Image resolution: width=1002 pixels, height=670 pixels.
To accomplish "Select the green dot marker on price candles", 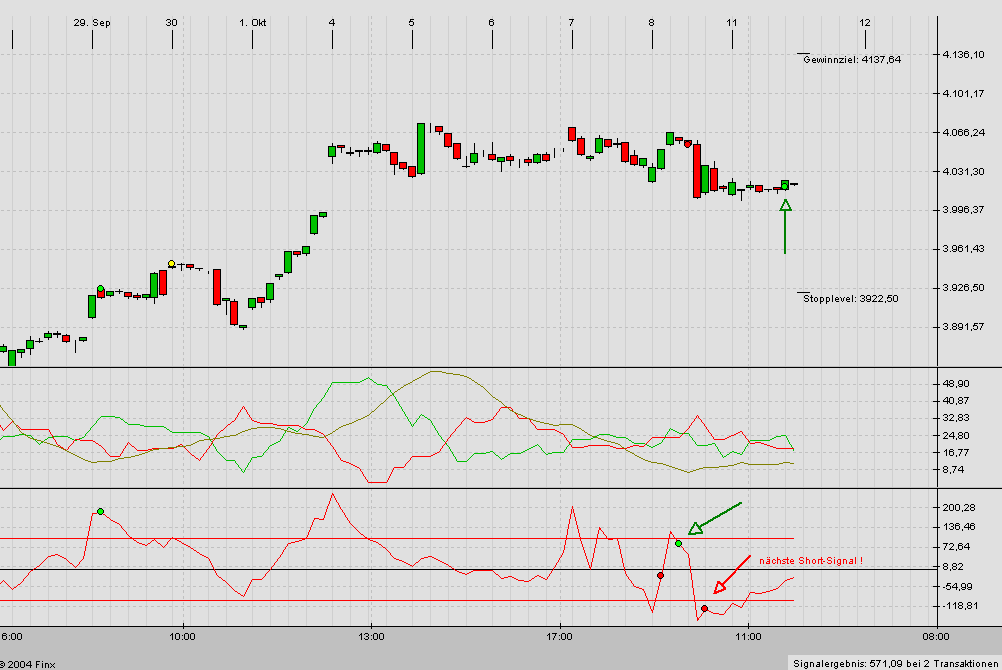I will [101, 289].
